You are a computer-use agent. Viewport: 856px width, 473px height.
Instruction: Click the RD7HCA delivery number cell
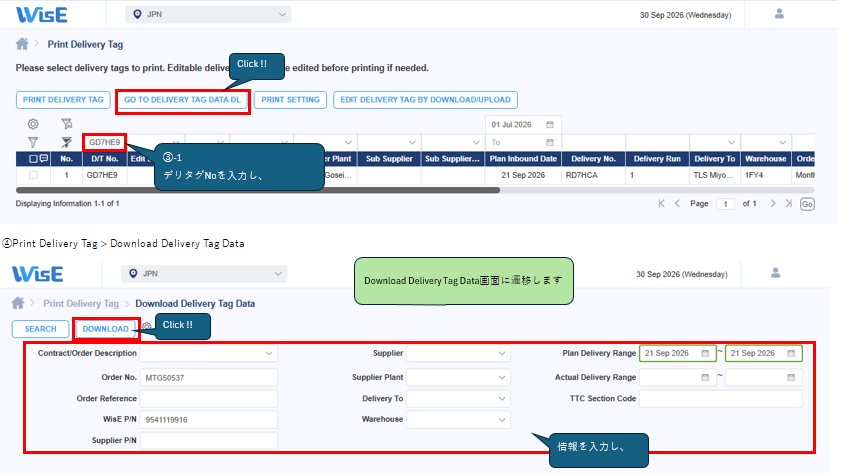593,175
